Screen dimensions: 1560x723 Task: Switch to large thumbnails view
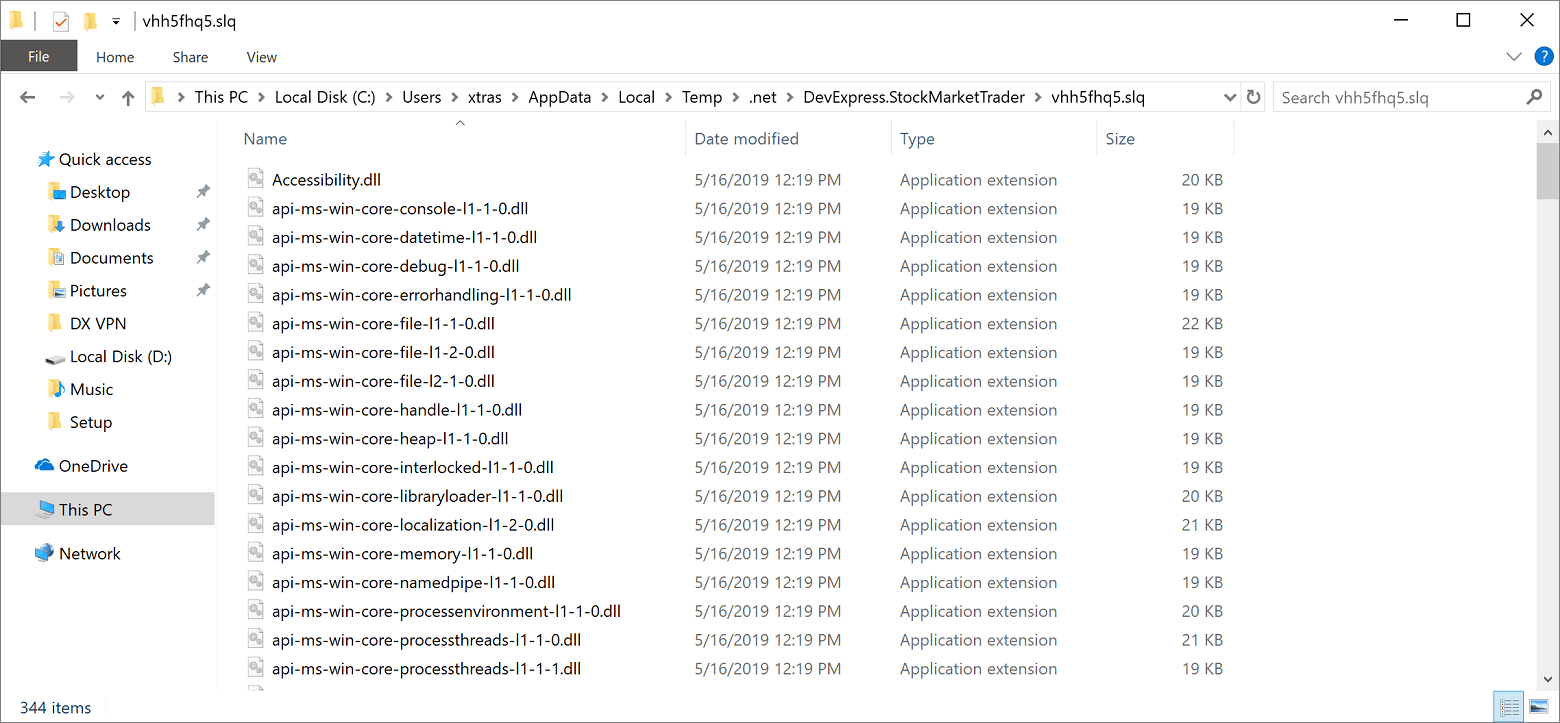click(1537, 706)
